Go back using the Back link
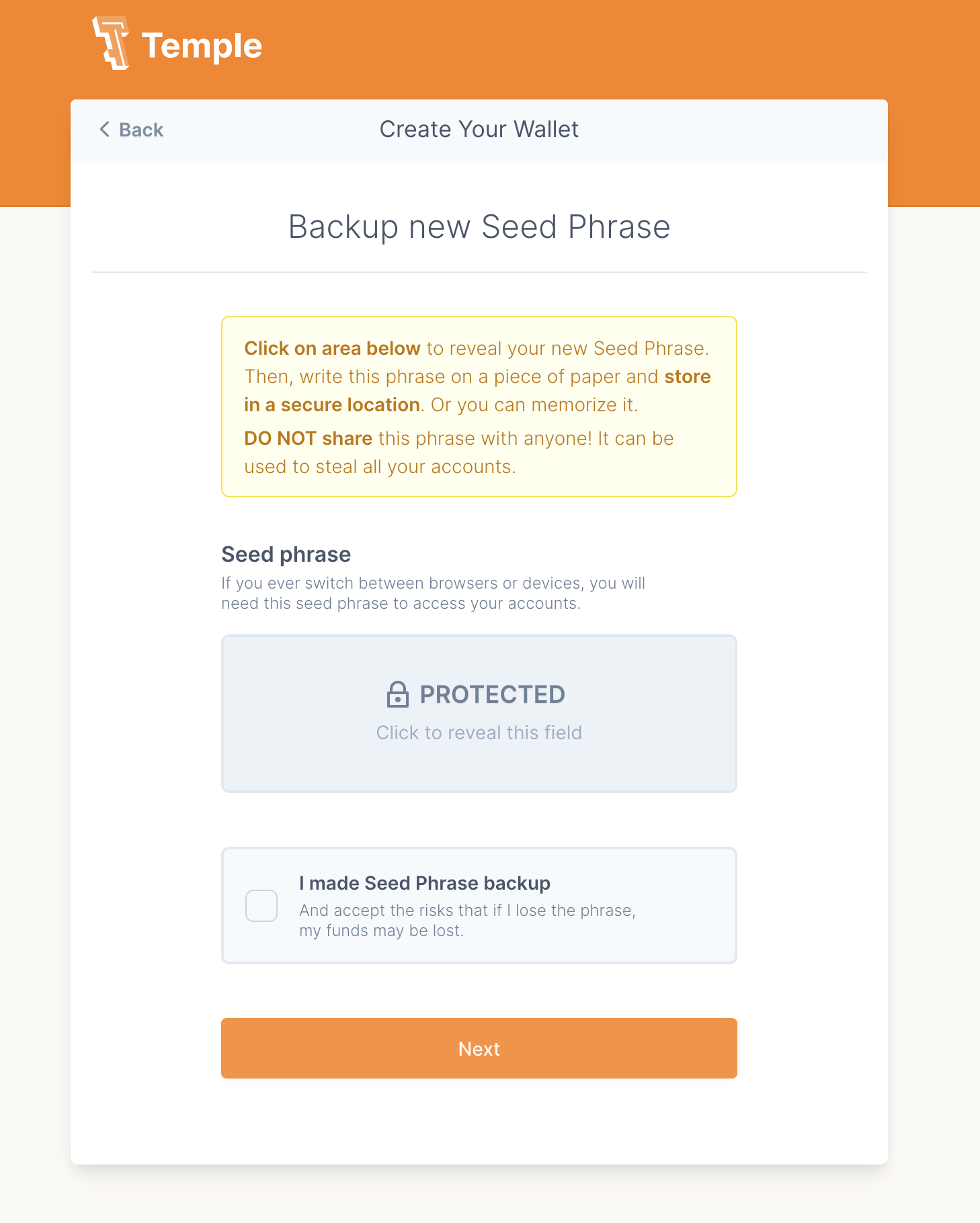Screen dimensions: 980x1223 pyautogui.click(x=131, y=130)
